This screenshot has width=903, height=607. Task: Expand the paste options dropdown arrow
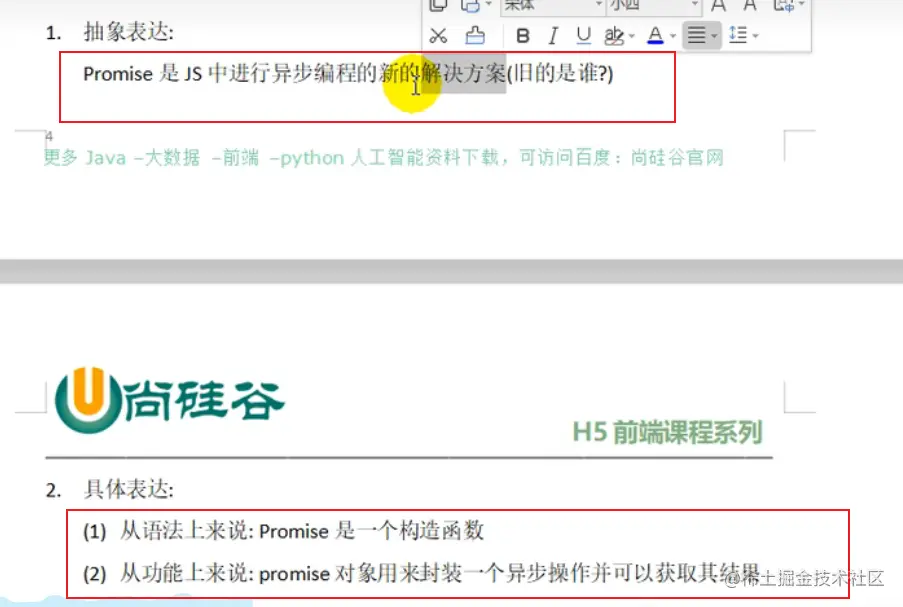(488, 5)
